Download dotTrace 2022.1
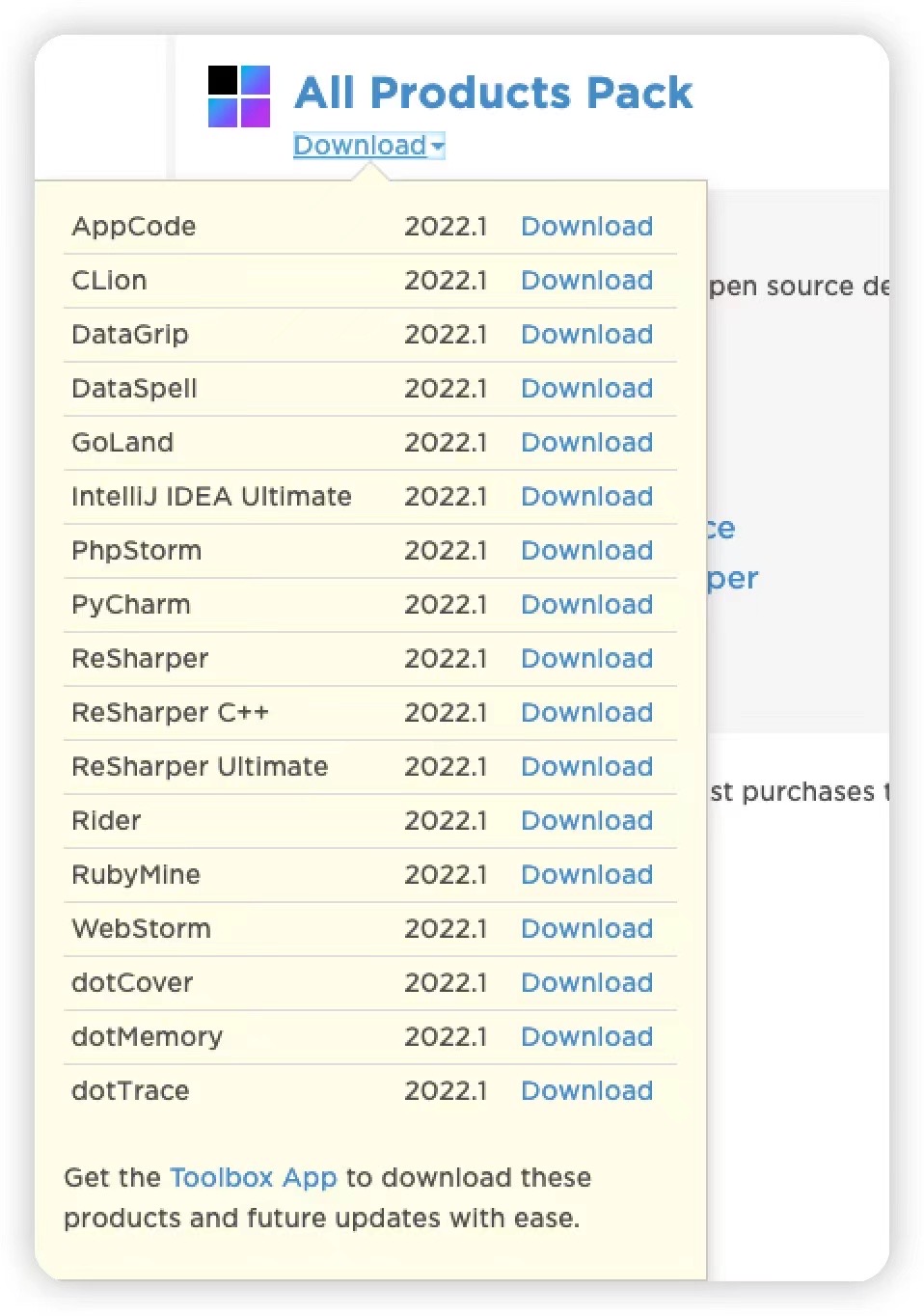Viewport: 924px width, 1316px height. (x=586, y=1090)
